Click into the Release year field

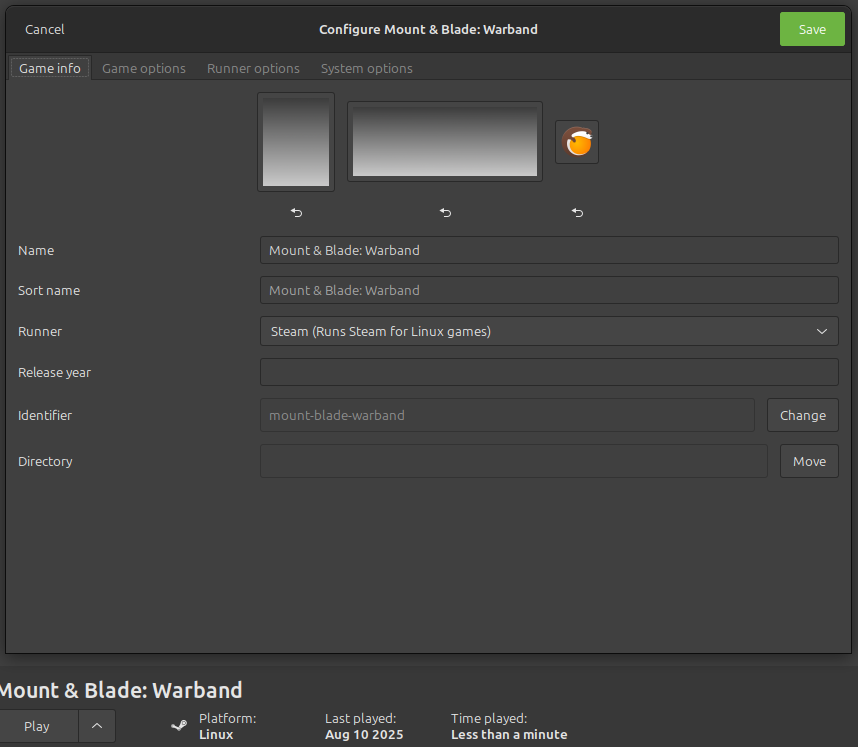[549, 372]
